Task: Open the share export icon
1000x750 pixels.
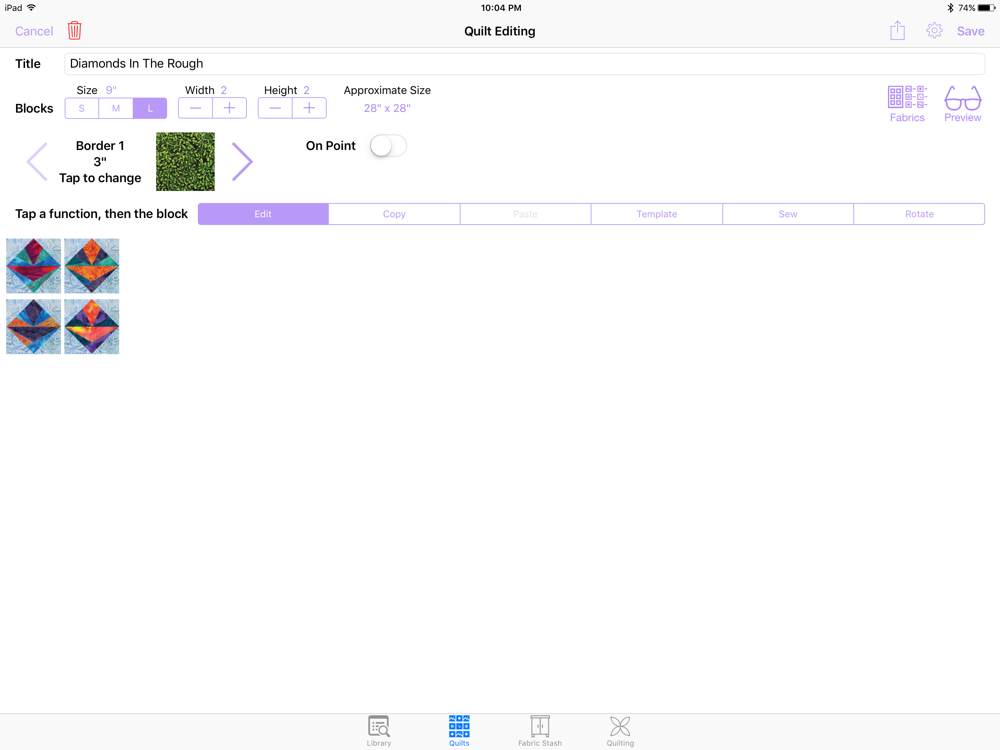Action: 897,31
